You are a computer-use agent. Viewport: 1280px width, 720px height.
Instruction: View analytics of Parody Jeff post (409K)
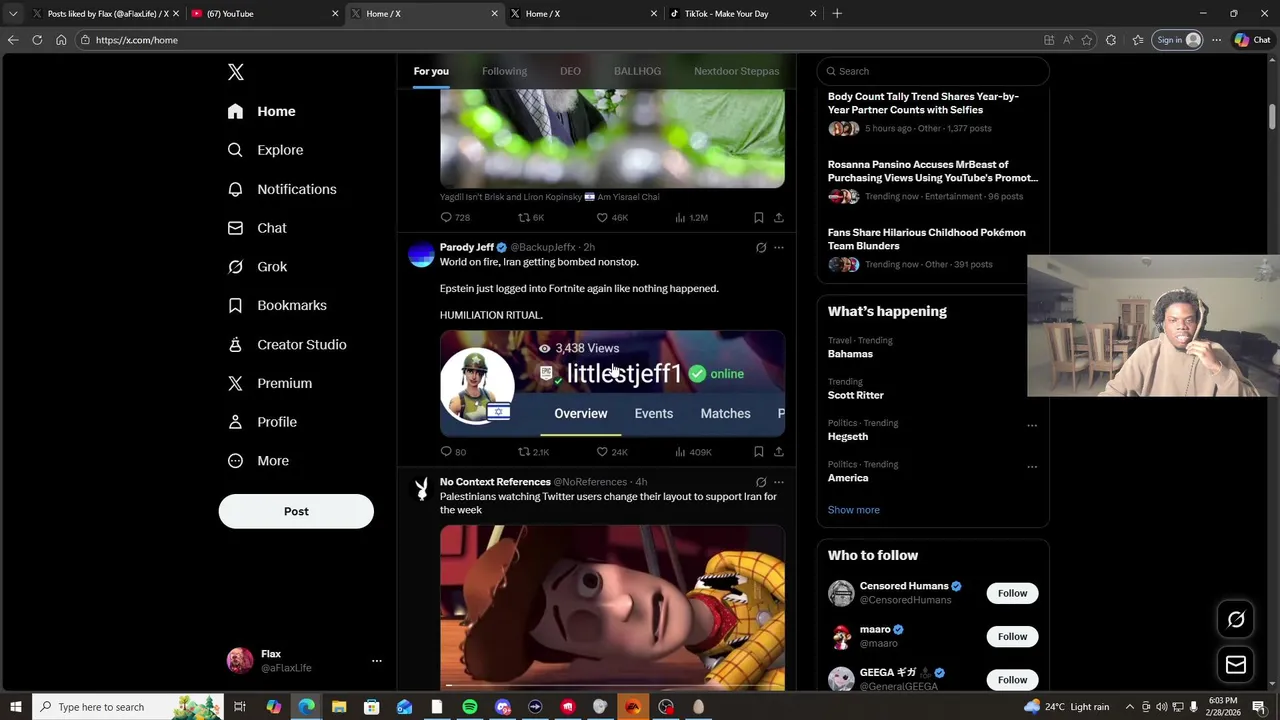pyautogui.click(x=693, y=452)
